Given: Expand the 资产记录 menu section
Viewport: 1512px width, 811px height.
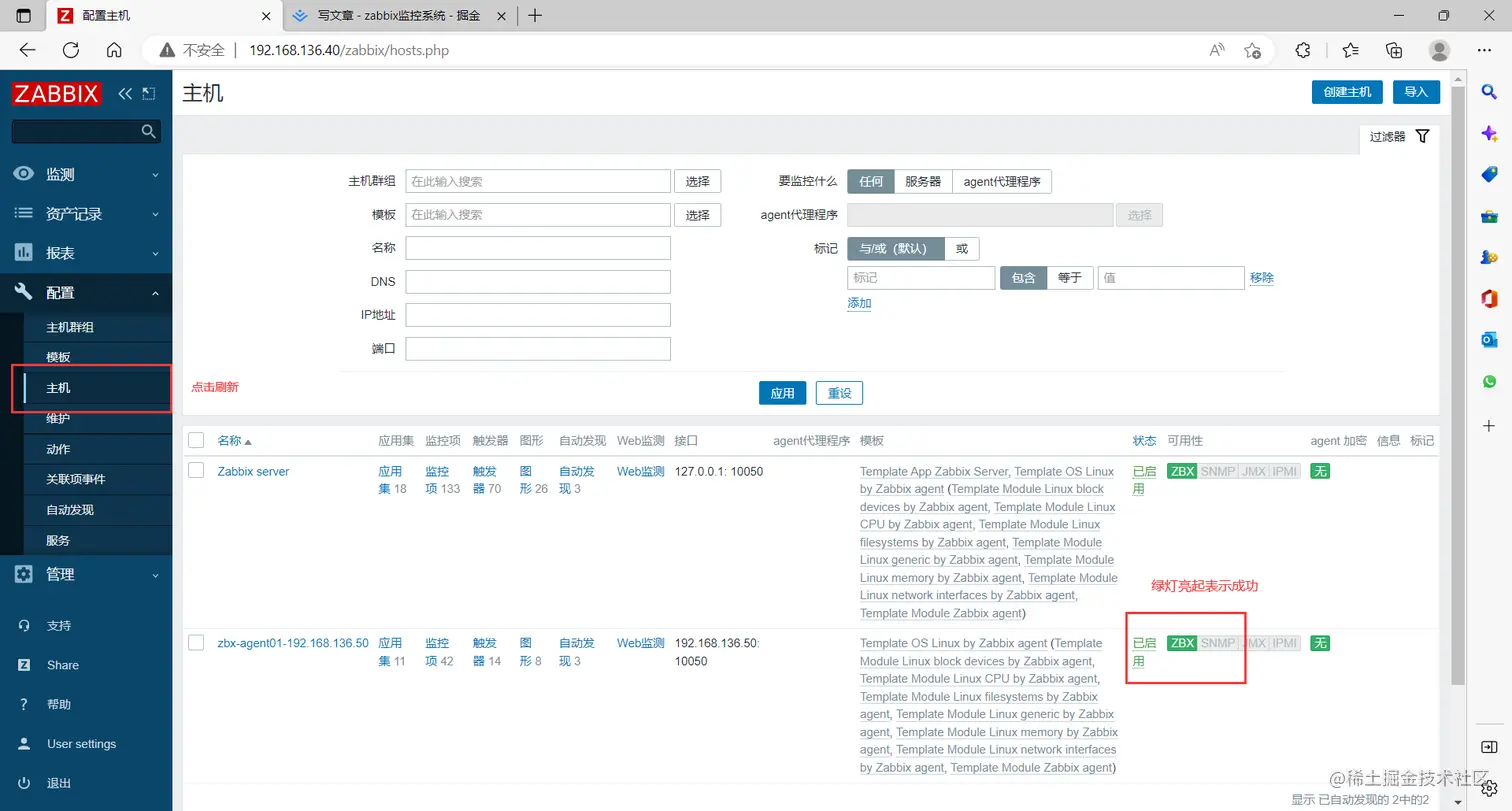Looking at the screenshot, I should [86, 213].
